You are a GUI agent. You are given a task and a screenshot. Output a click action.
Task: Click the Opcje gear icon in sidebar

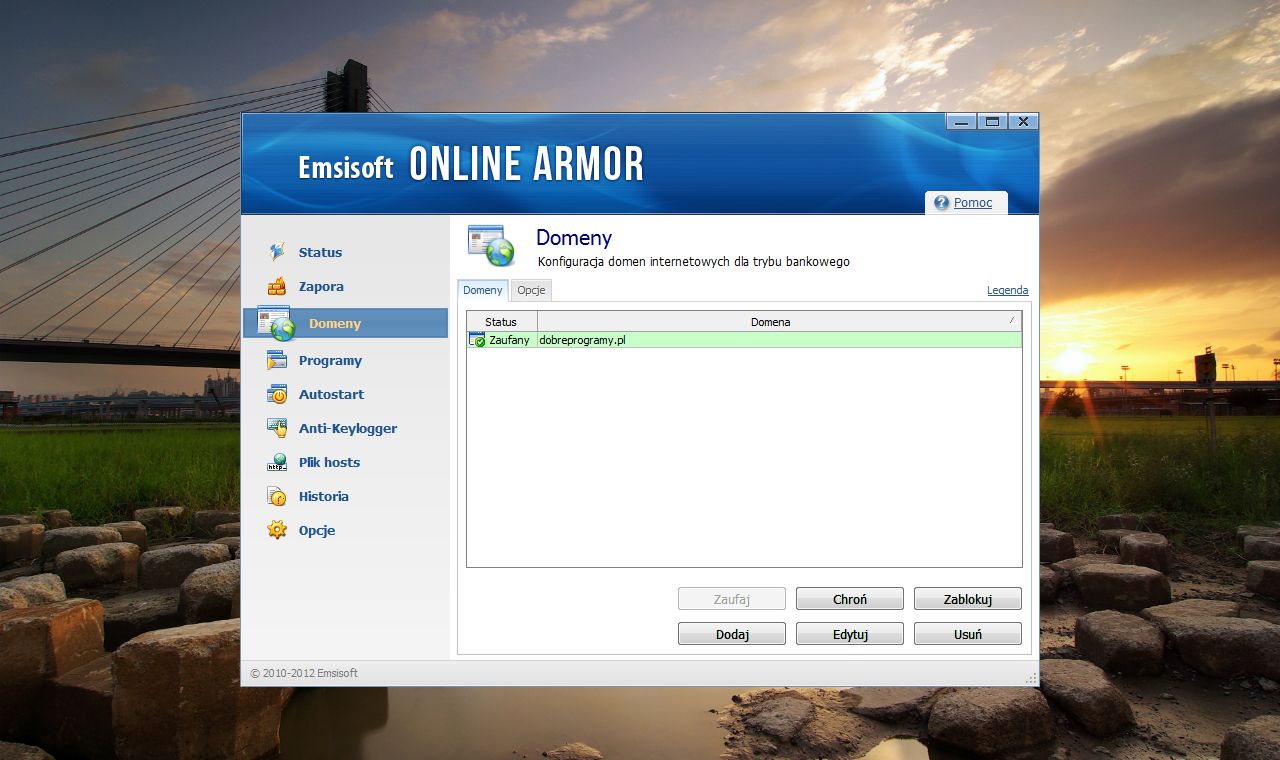coord(277,530)
